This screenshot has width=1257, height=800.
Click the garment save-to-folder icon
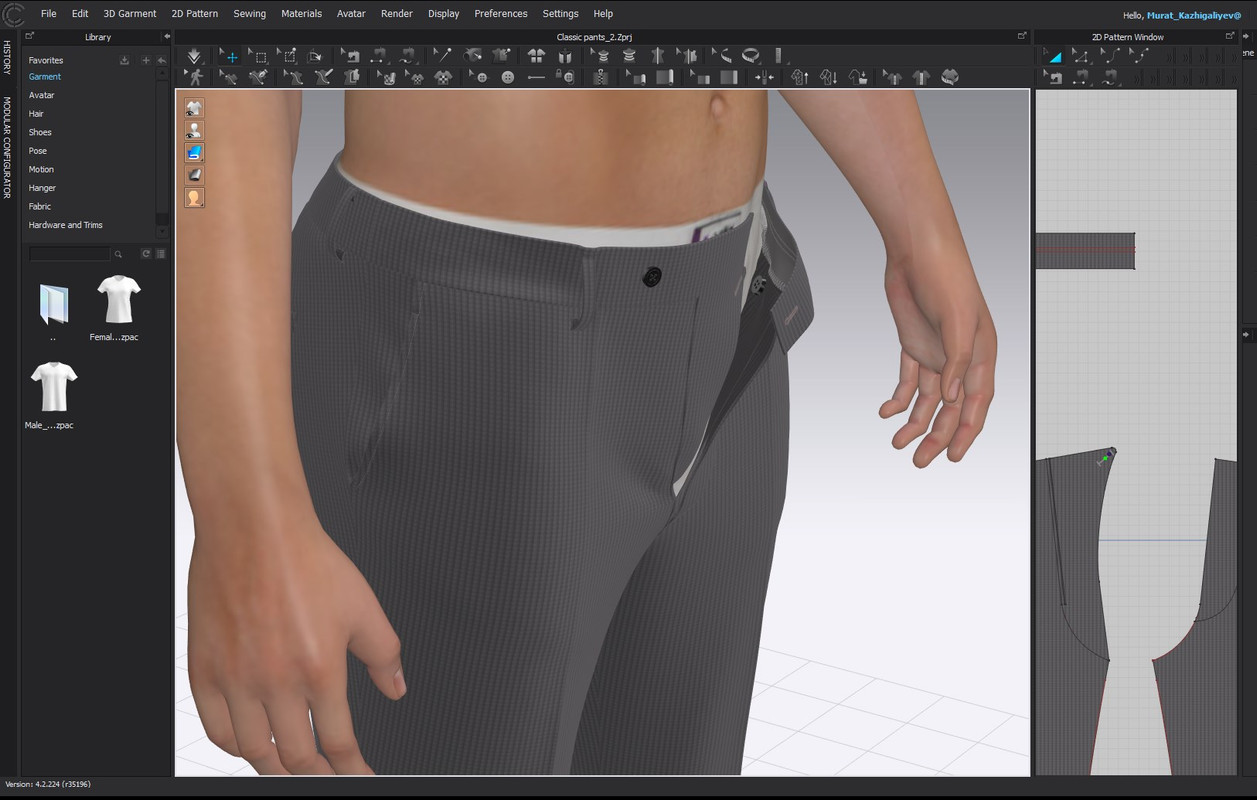(858, 77)
